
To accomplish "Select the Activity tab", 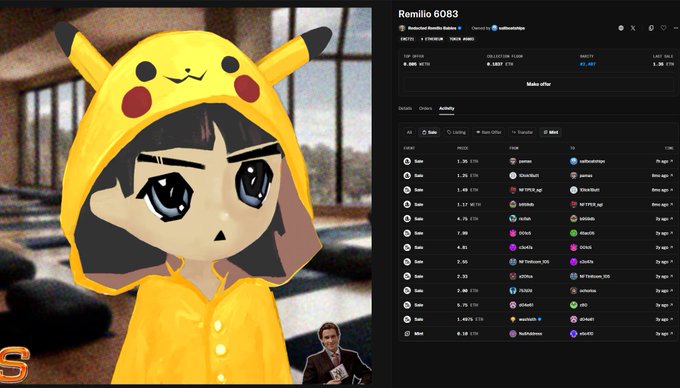I will [x=447, y=108].
